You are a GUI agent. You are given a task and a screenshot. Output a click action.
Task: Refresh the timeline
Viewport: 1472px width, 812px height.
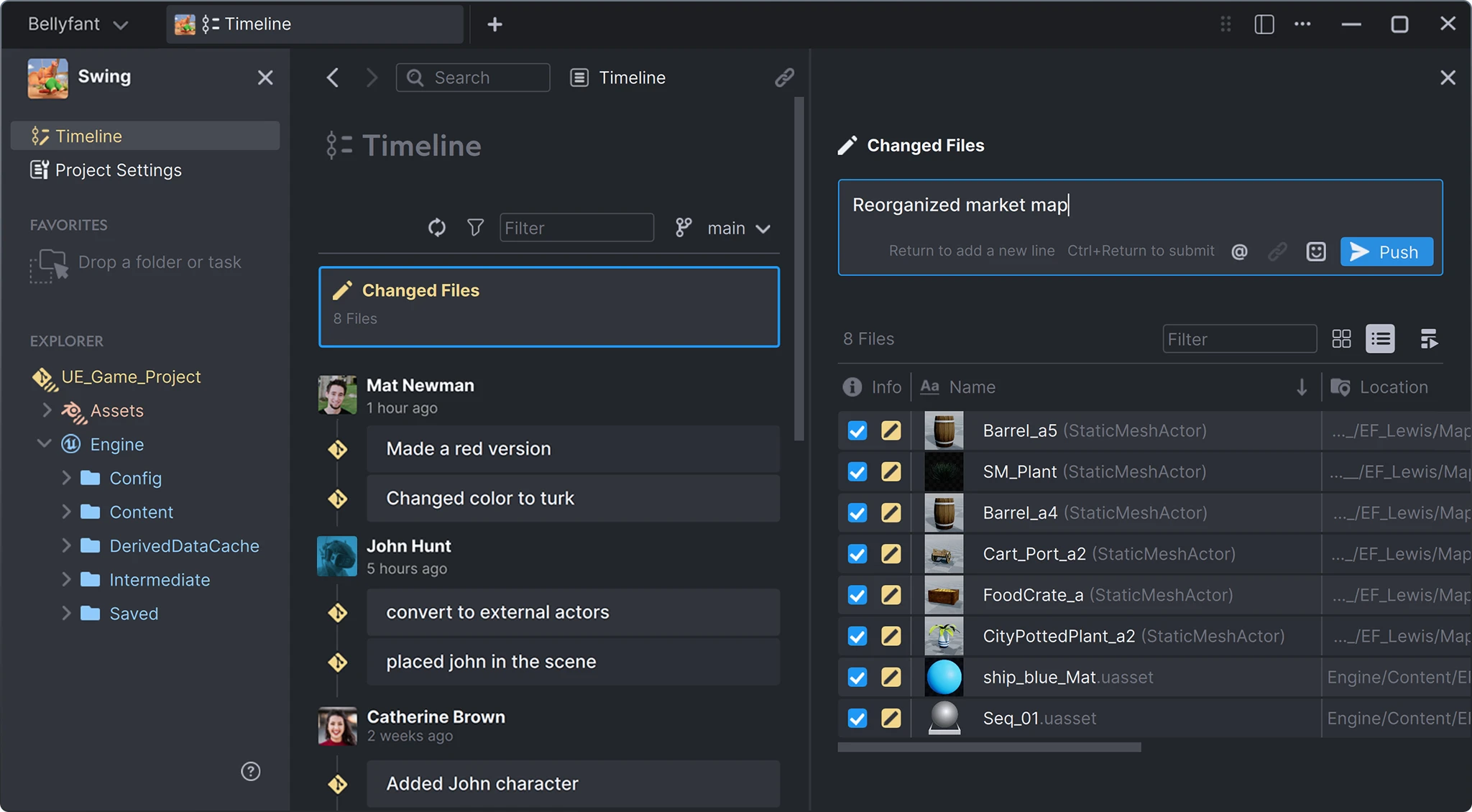click(437, 228)
